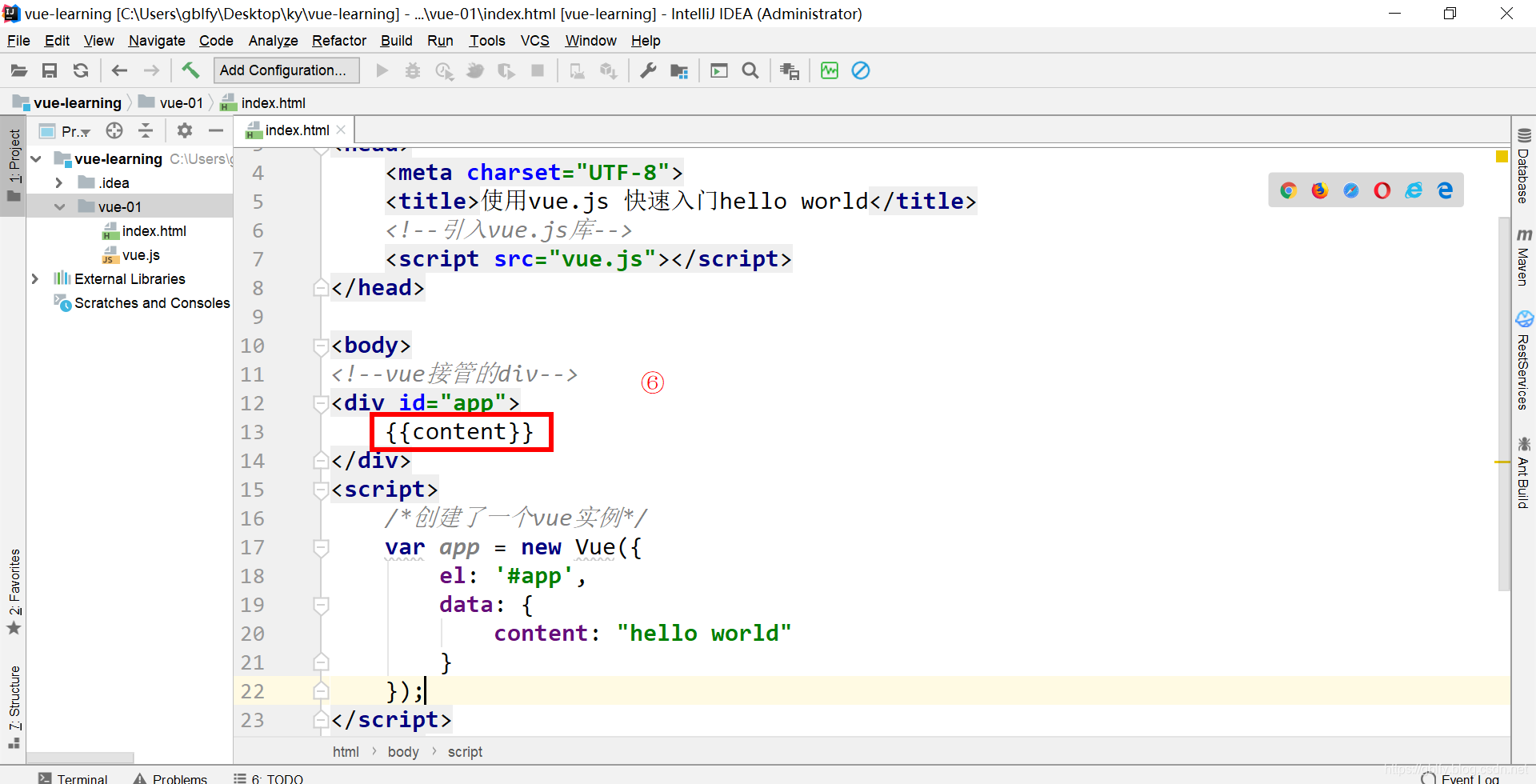This screenshot has height=784, width=1536.
Task: Open Project panel gear settings
Action: coord(185,130)
